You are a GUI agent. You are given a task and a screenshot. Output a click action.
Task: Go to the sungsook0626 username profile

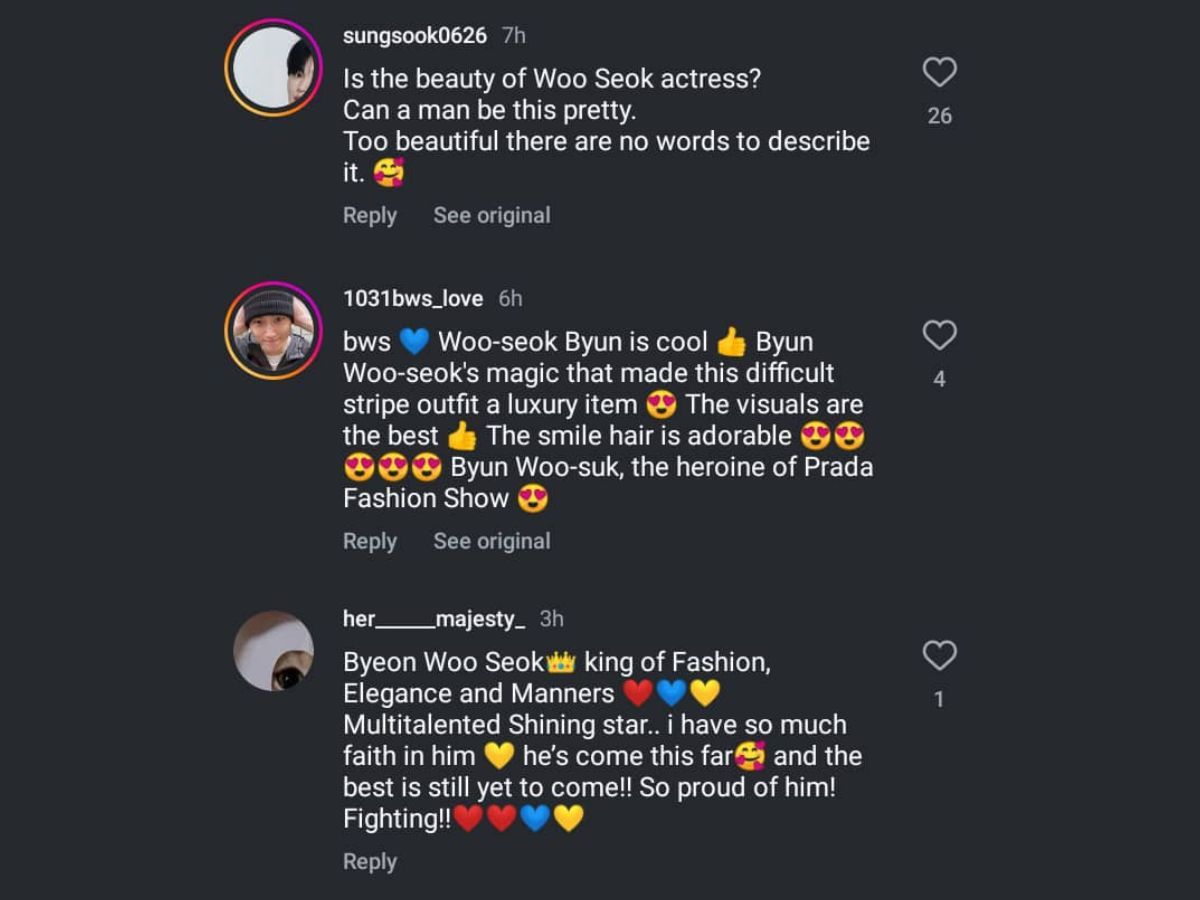414,36
